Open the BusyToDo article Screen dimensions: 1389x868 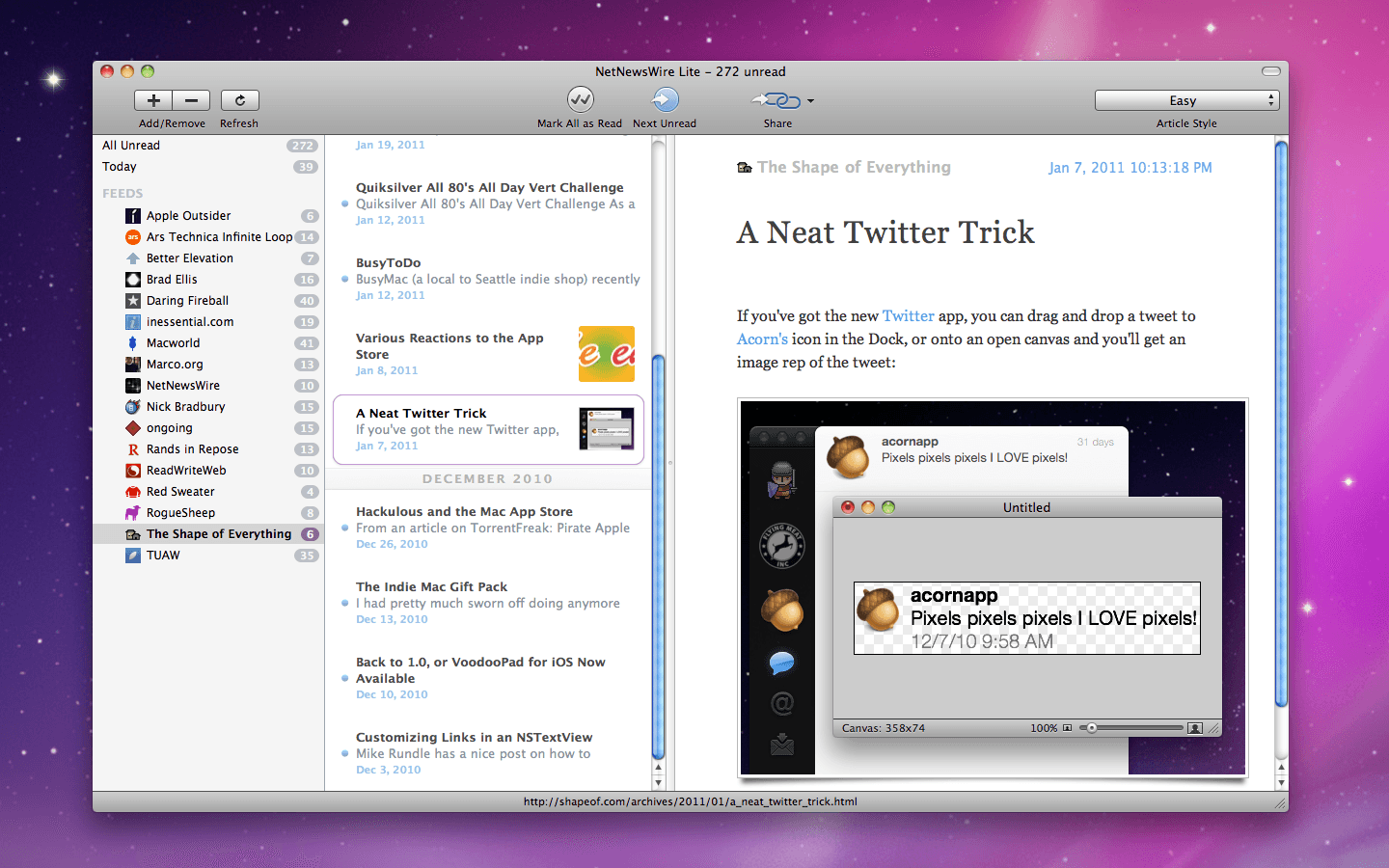(x=489, y=279)
